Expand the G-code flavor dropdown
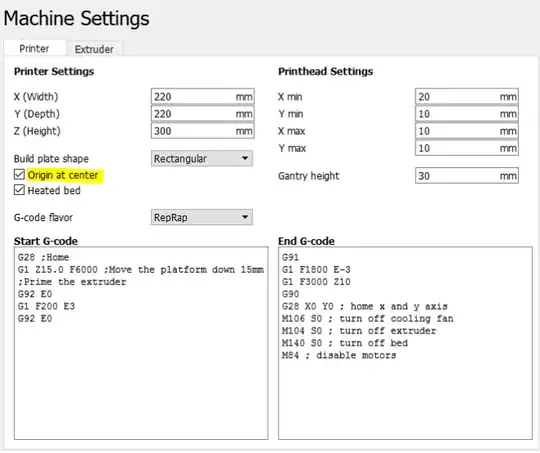Screen dimensions: 540x453 point(201,217)
